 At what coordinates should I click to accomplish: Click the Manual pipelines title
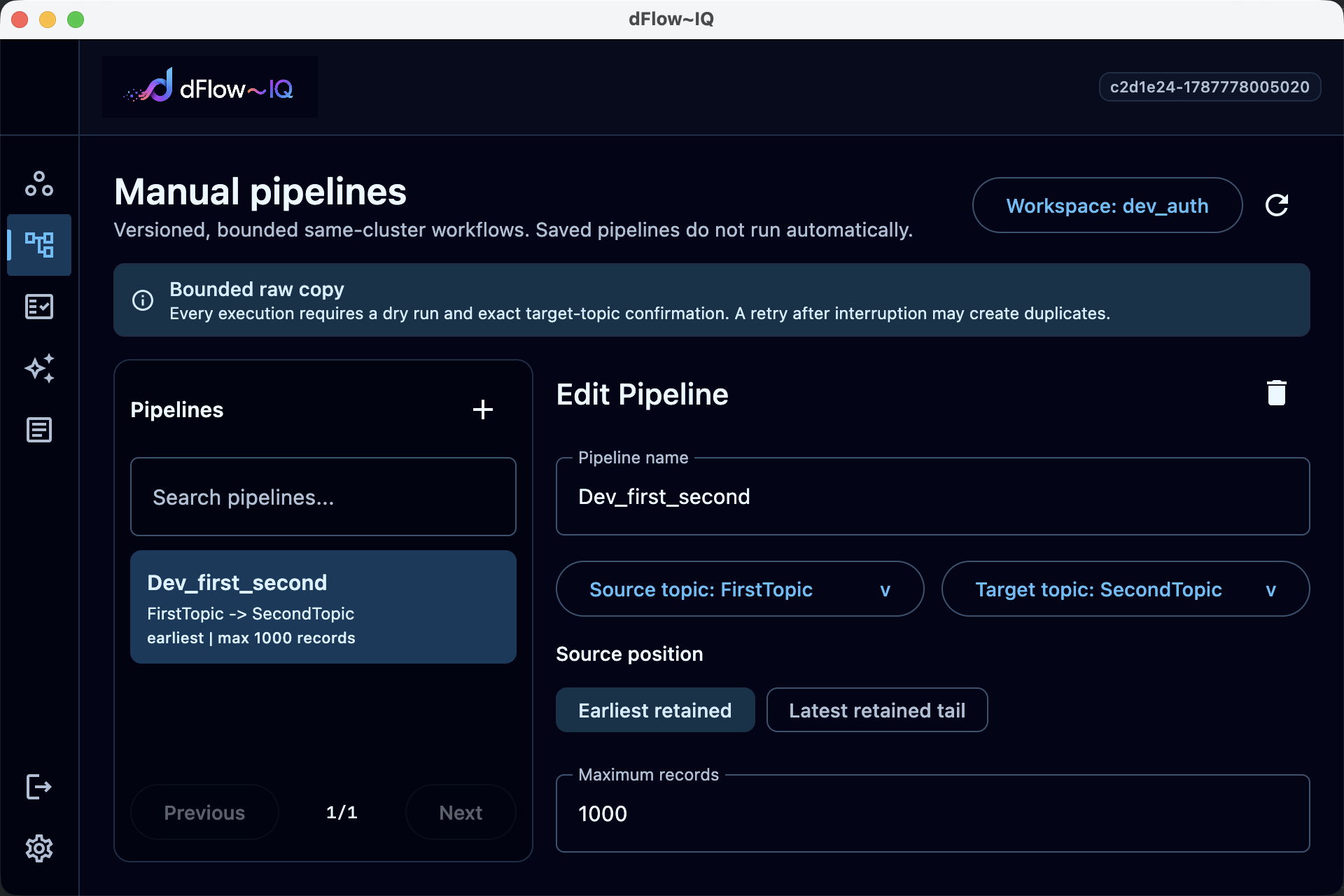(x=260, y=192)
